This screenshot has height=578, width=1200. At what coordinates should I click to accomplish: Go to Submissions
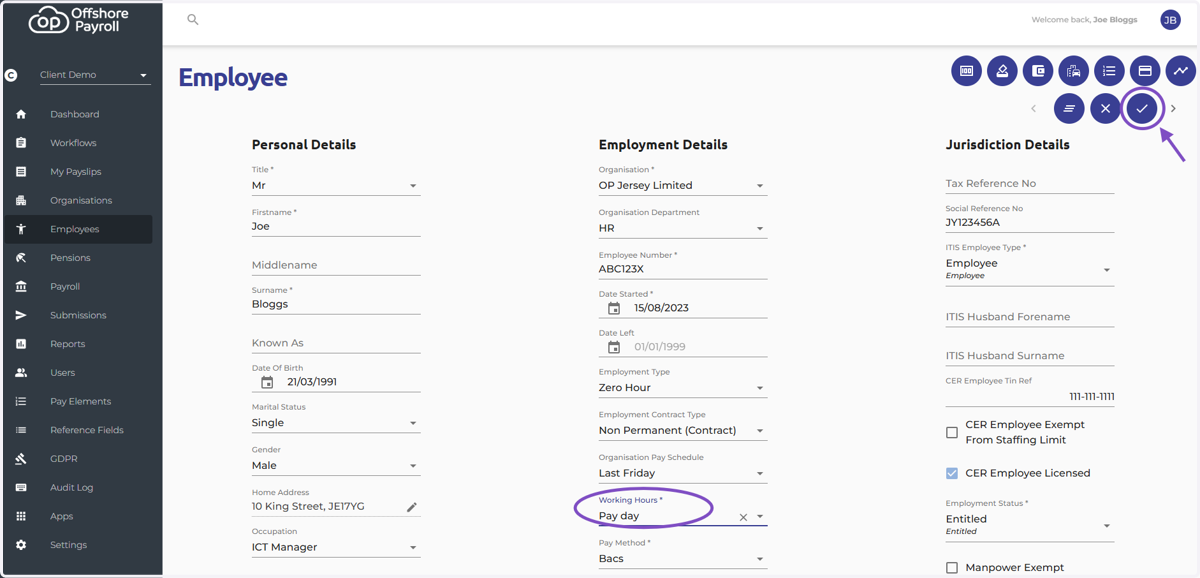coord(78,315)
